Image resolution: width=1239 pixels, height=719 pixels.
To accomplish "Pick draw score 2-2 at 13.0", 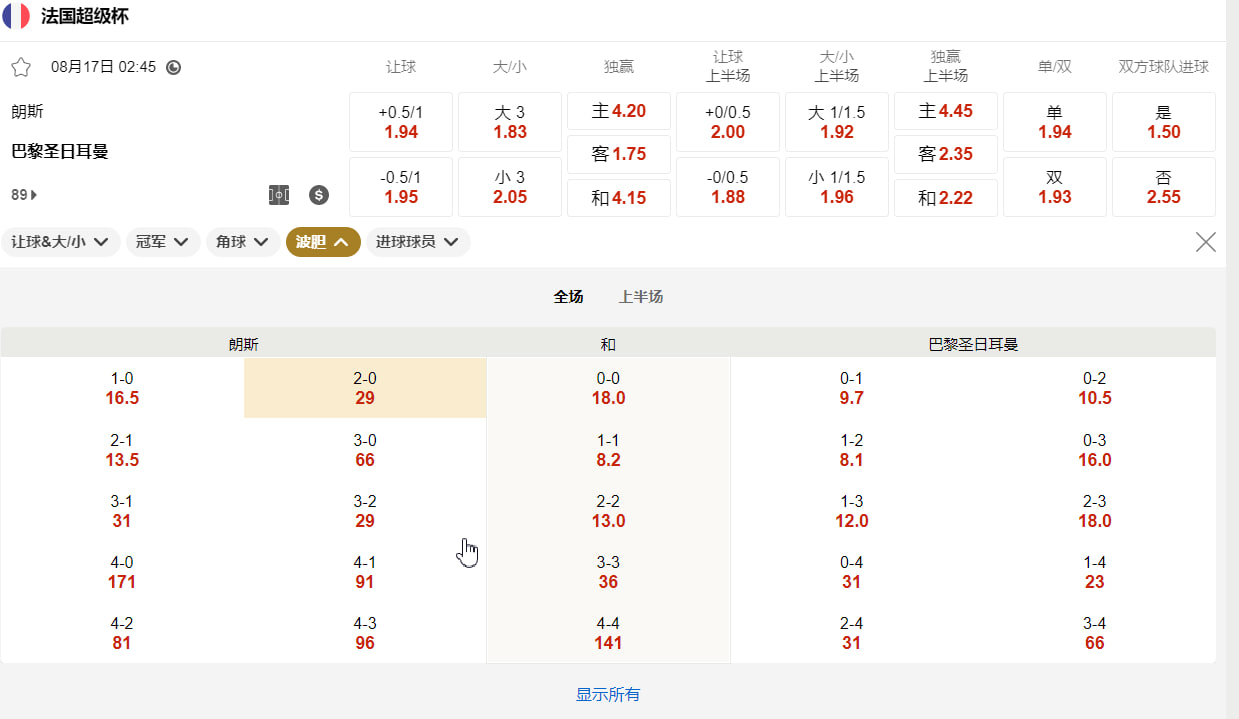I will [608, 511].
